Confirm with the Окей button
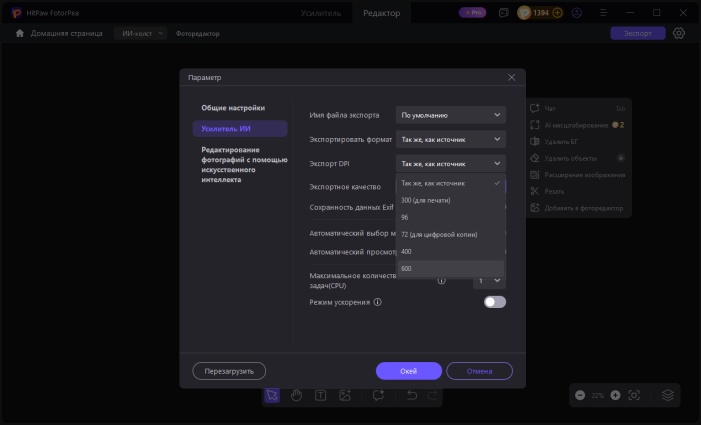701x425 pixels. (409, 371)
